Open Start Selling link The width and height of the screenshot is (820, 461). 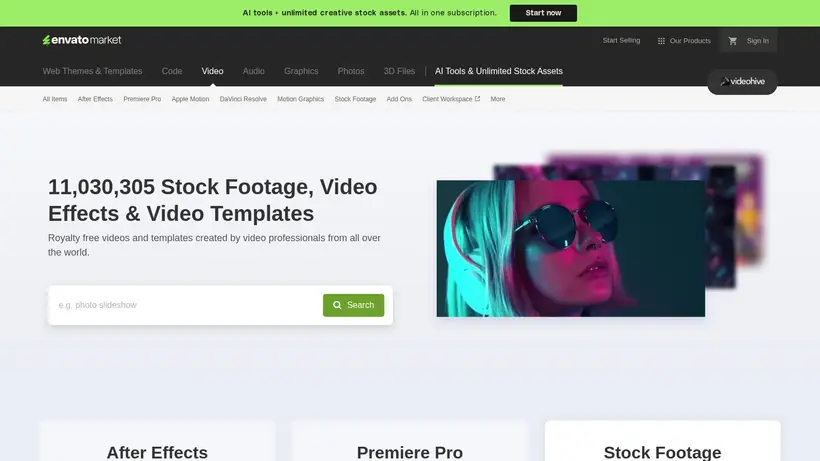pos(621,40)
